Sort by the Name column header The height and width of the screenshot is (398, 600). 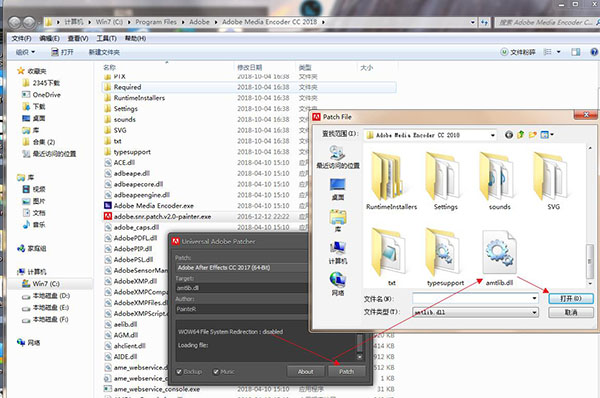tap(109, 67)
